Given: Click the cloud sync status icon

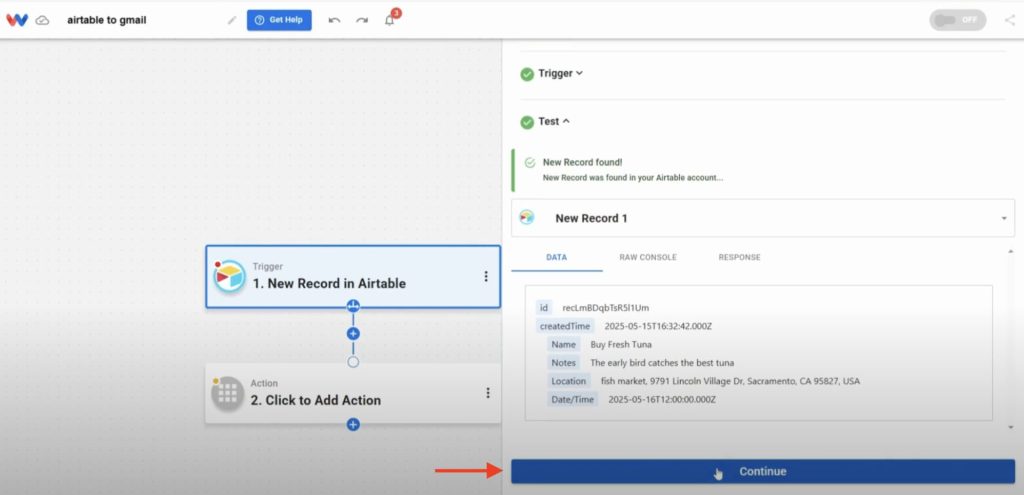Looking at the screenshot, I should (x=42, y=20).
